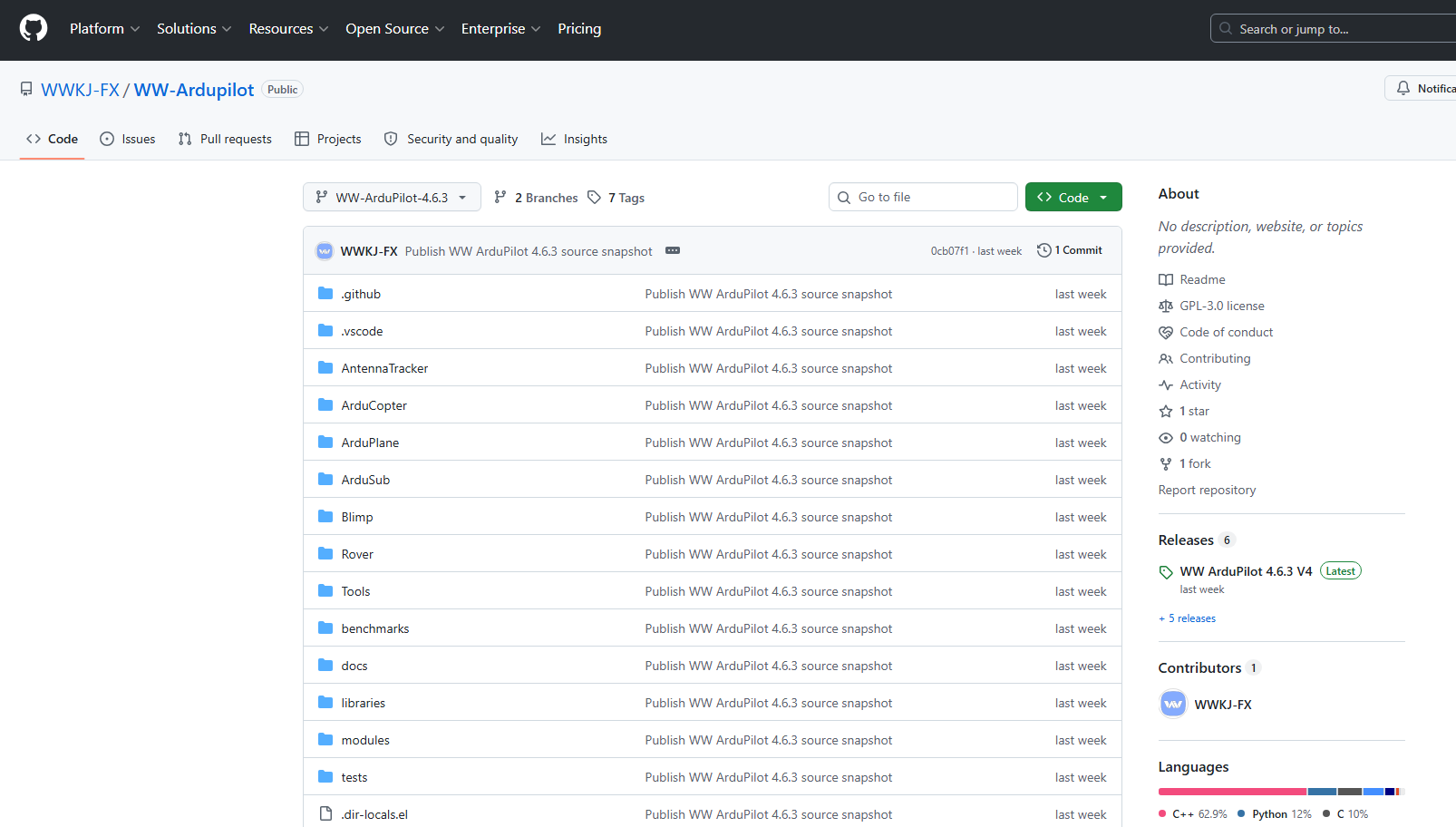
Task: View the 2 Branches link
Action: pos(536,197)
